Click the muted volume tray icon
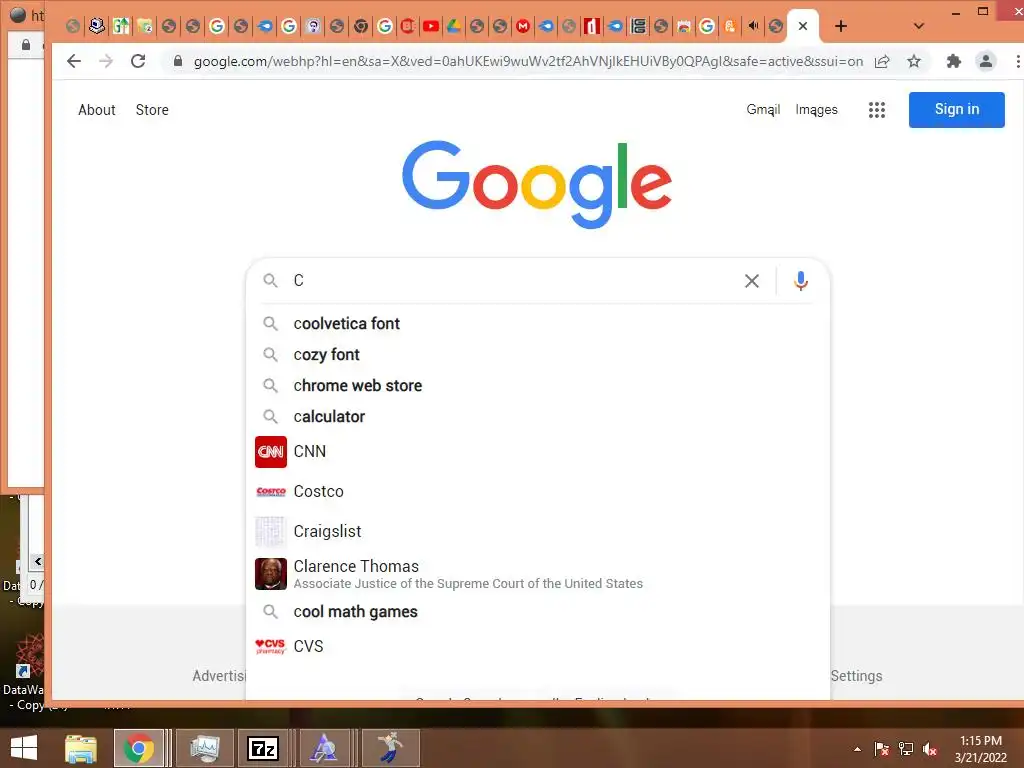 [930, 749]
